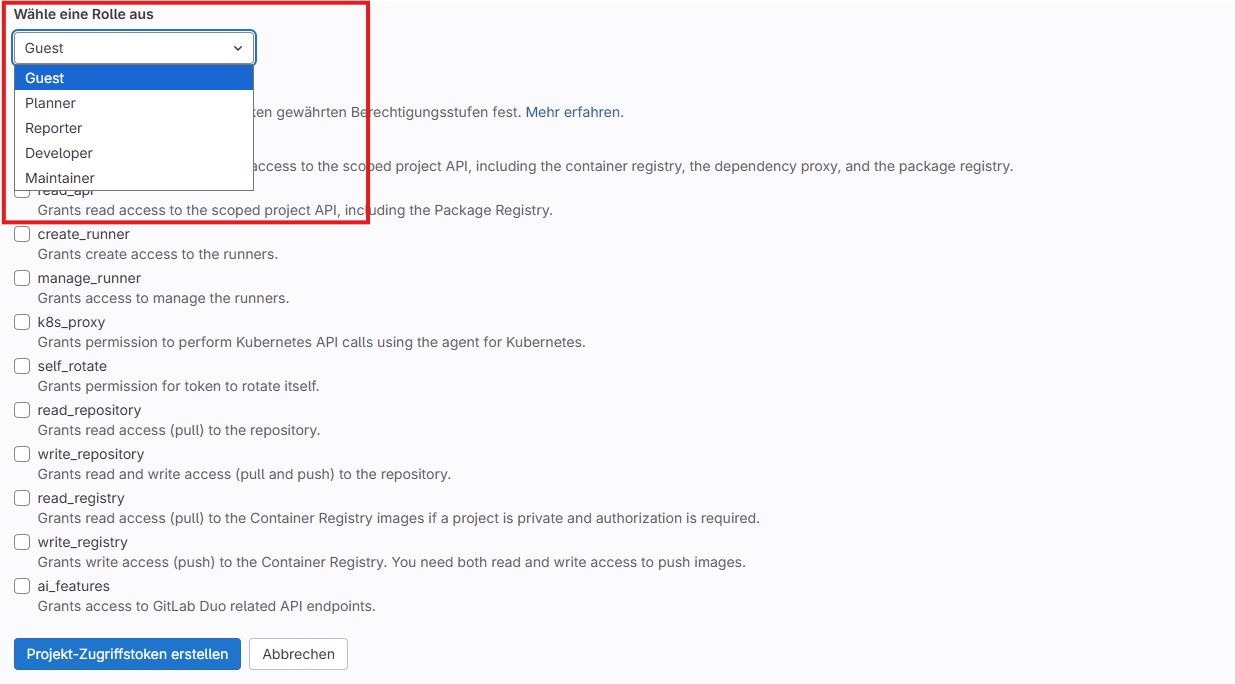Pick Developer from the role list
This screenshot has height=684, width=1235.
coord(134,153)
